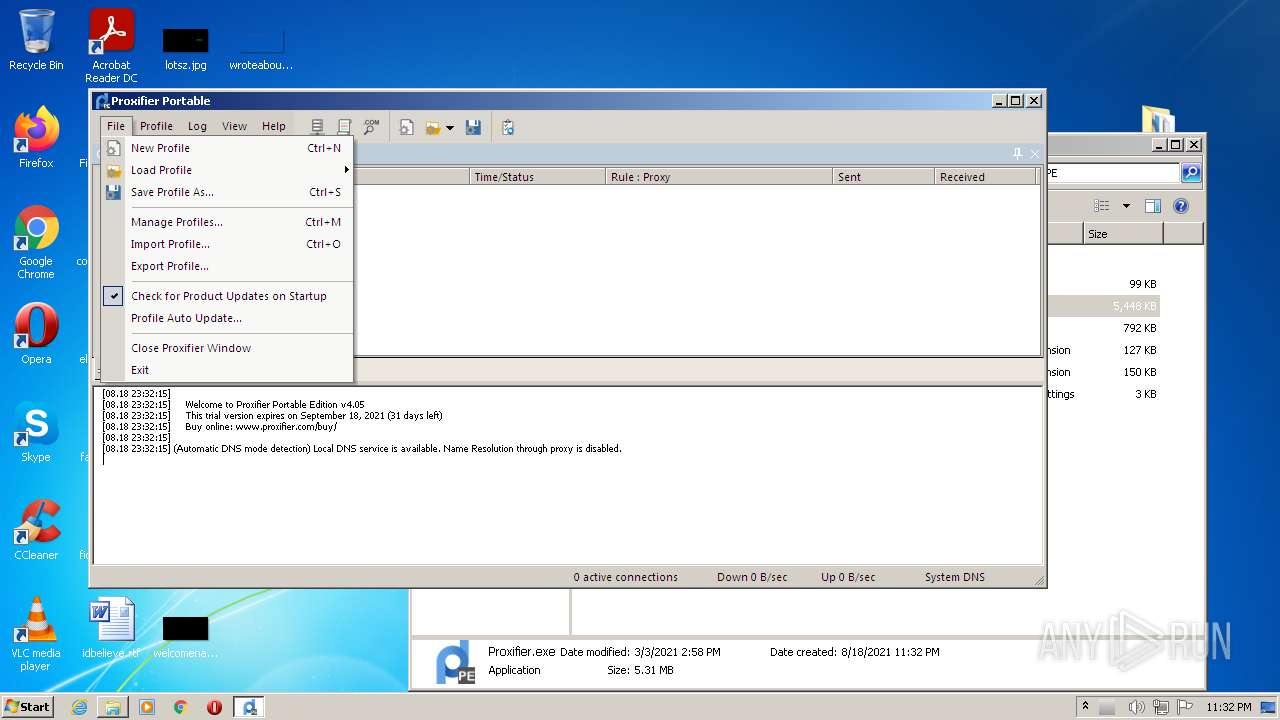The width and height of the screenshot is (1280, 720).
Task: Choose New Profile from File menu
Action: coord(227,148)
